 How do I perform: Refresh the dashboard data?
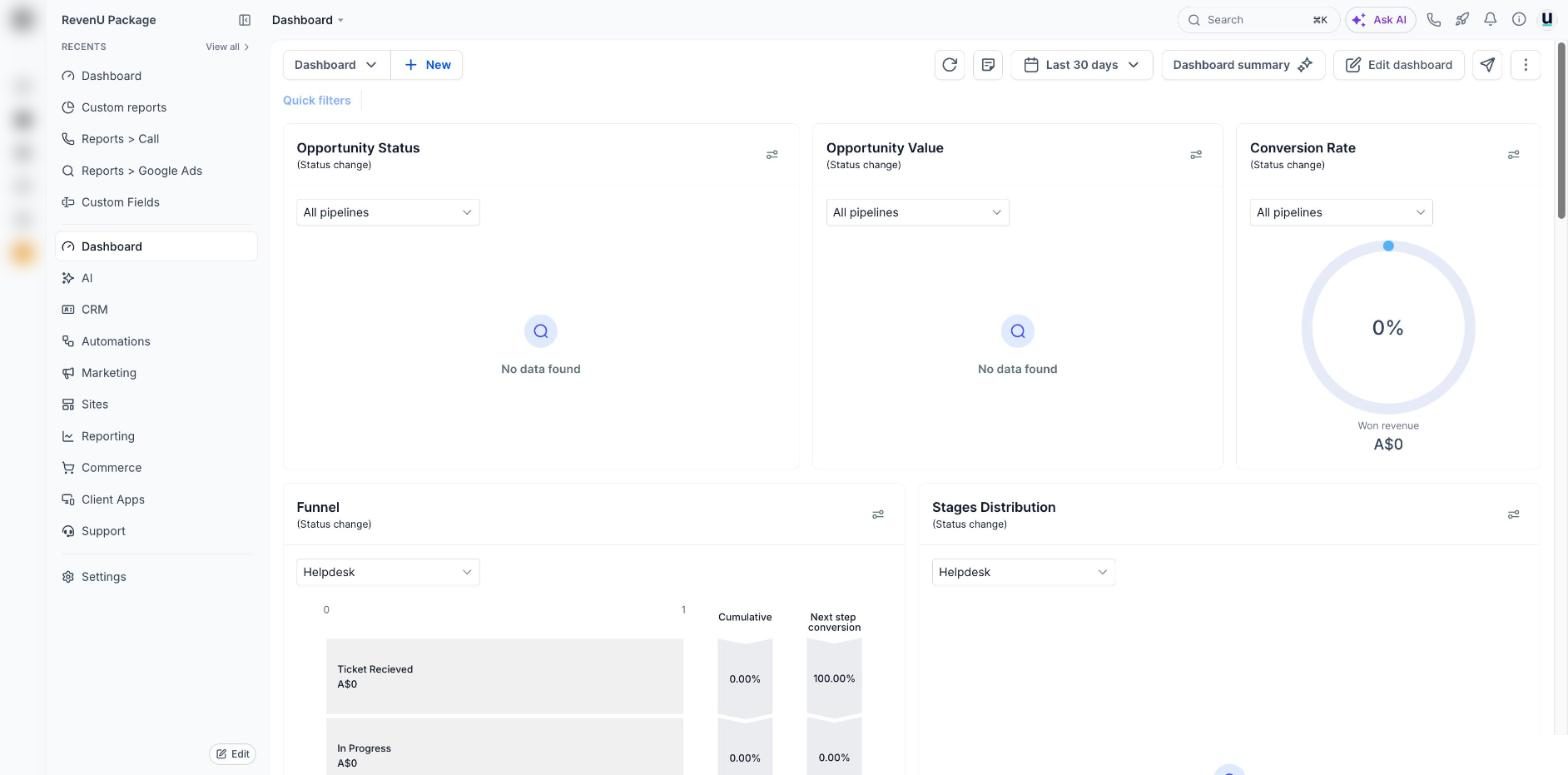949,65
